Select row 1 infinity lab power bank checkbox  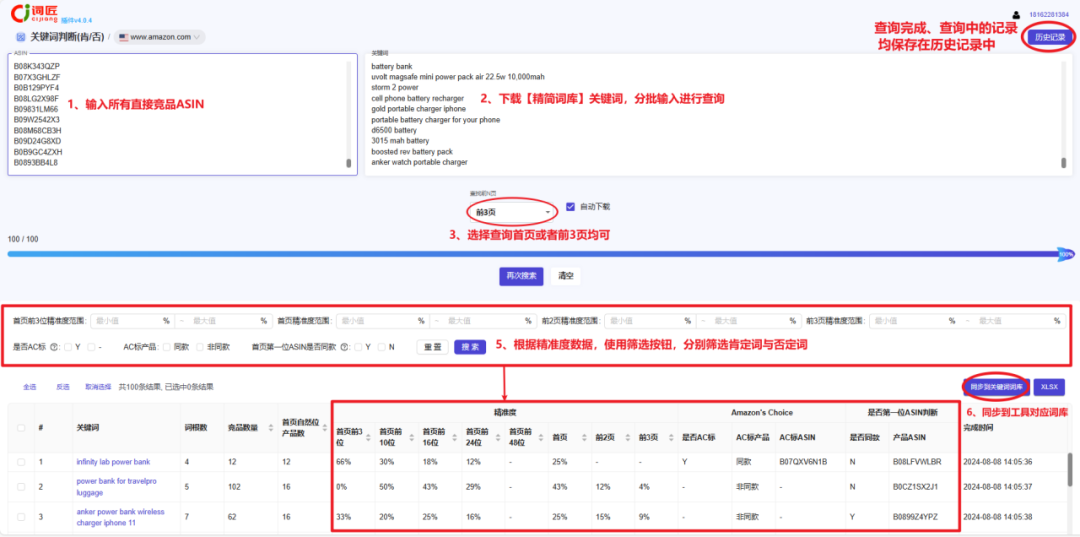(21, 462)
